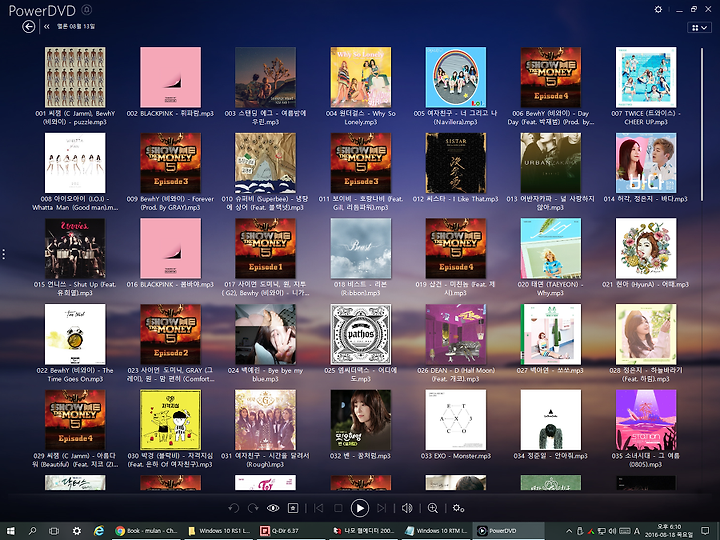720x540 pixels.
Task: Launch Internet Explorer from taskbar
Action: click(x=99, y=531)
